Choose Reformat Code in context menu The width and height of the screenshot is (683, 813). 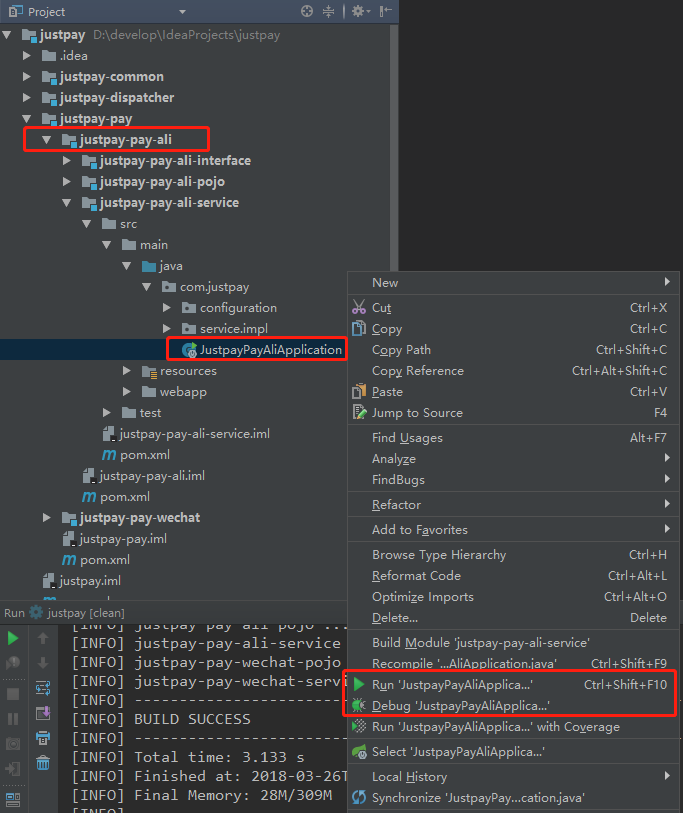(x=513, y=576)
